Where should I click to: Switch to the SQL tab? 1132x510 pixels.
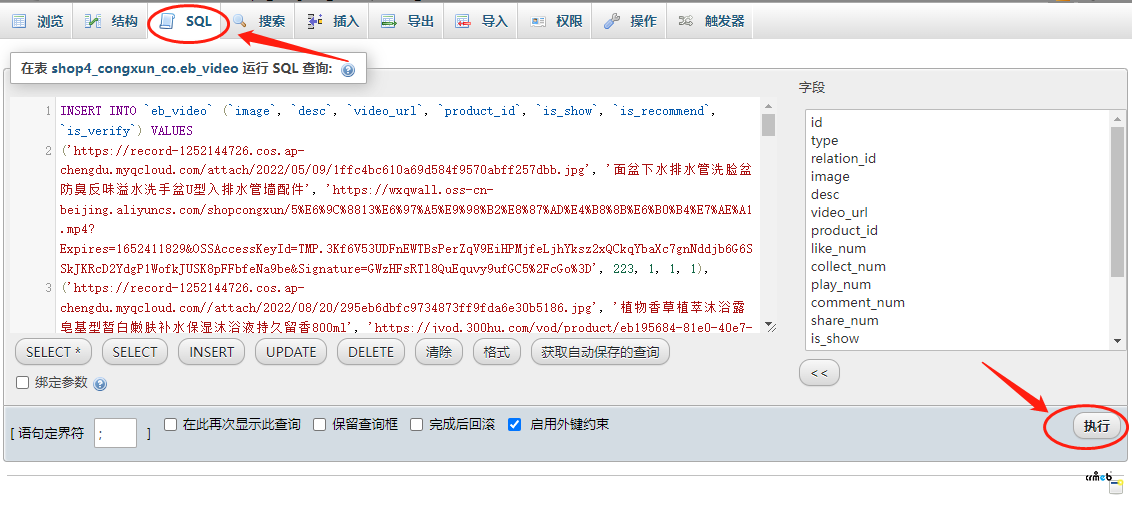[188, 22]
